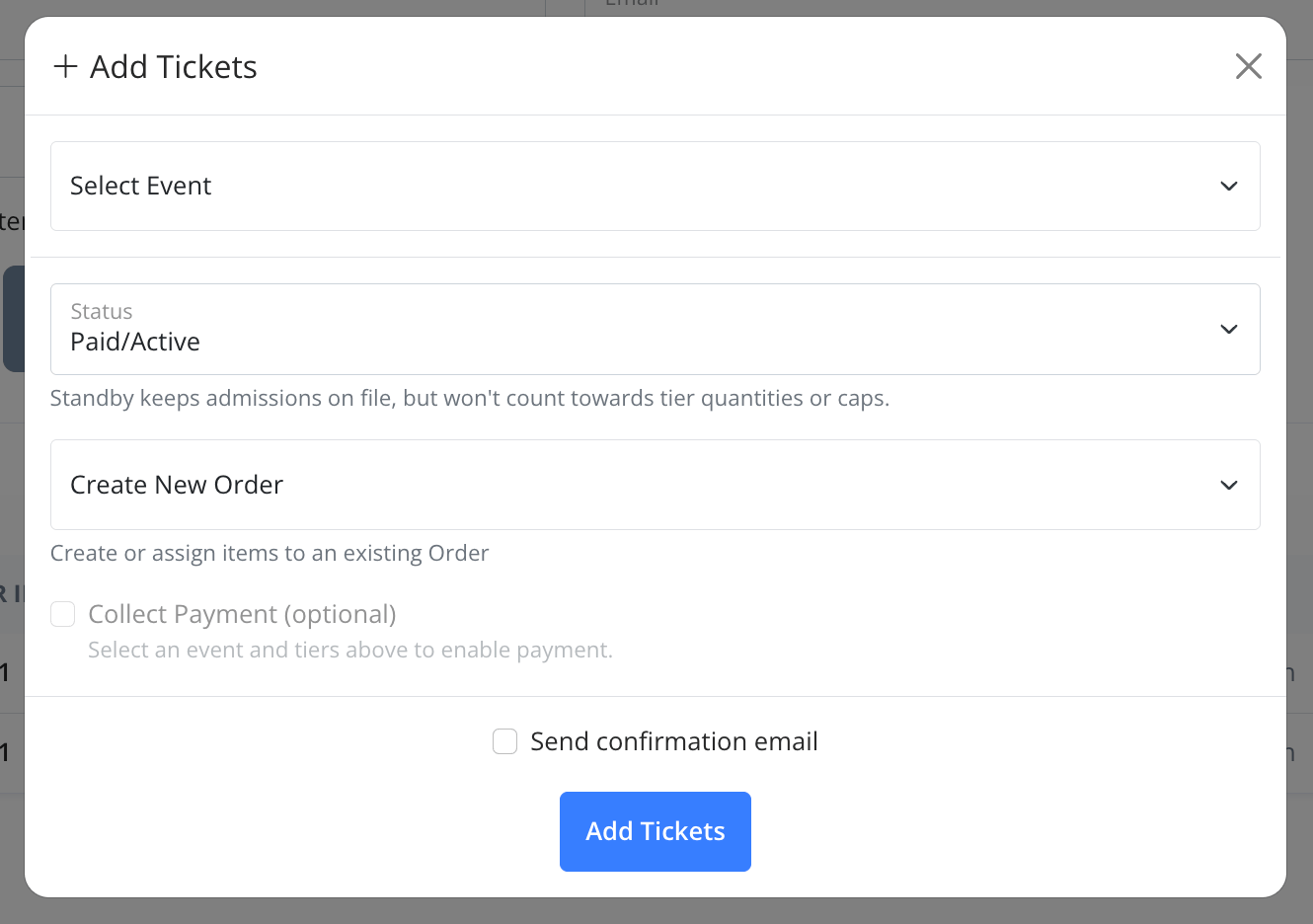The height and width of the screenshot is (924, 1313).
Task: Click the Add Tickets dialog heading
Action: [173, 66]
